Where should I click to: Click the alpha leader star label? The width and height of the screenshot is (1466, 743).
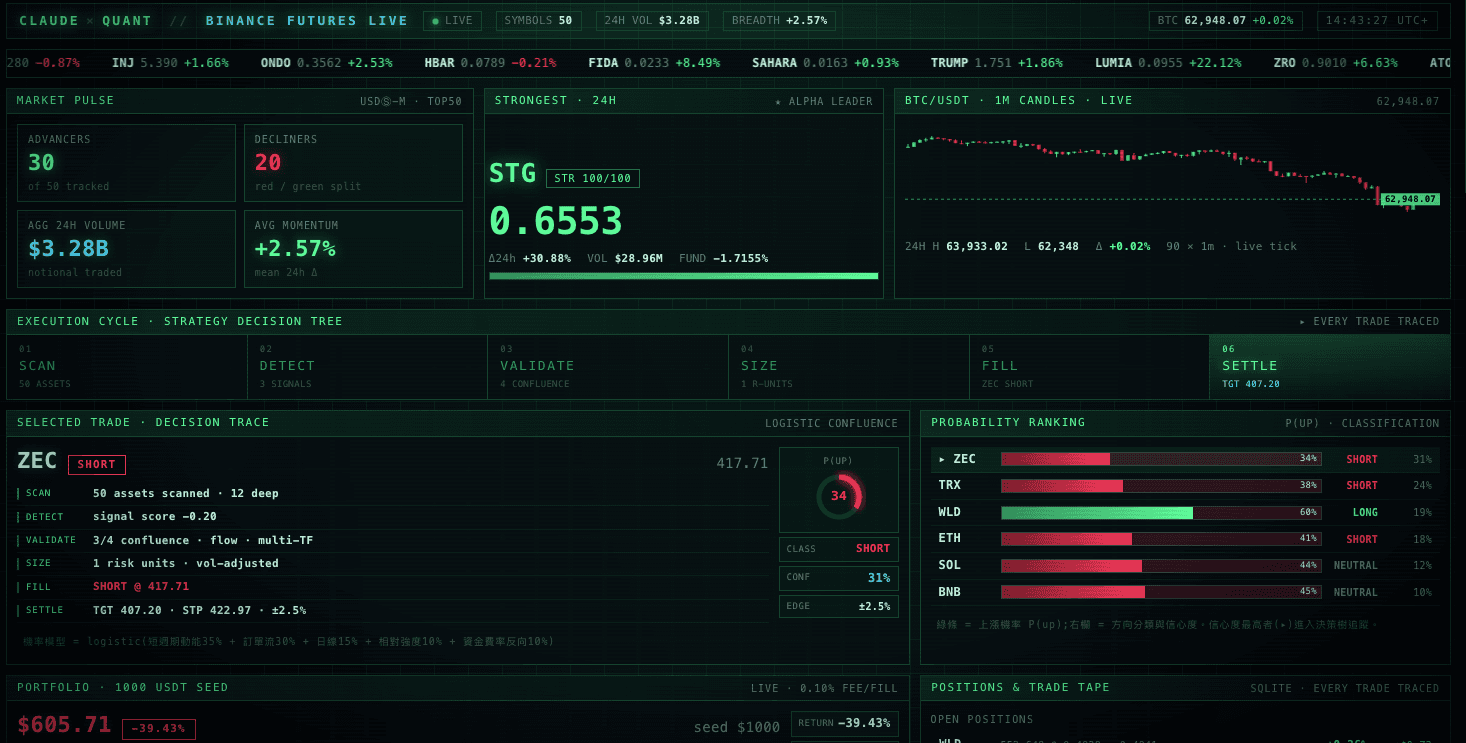[824, 101]
